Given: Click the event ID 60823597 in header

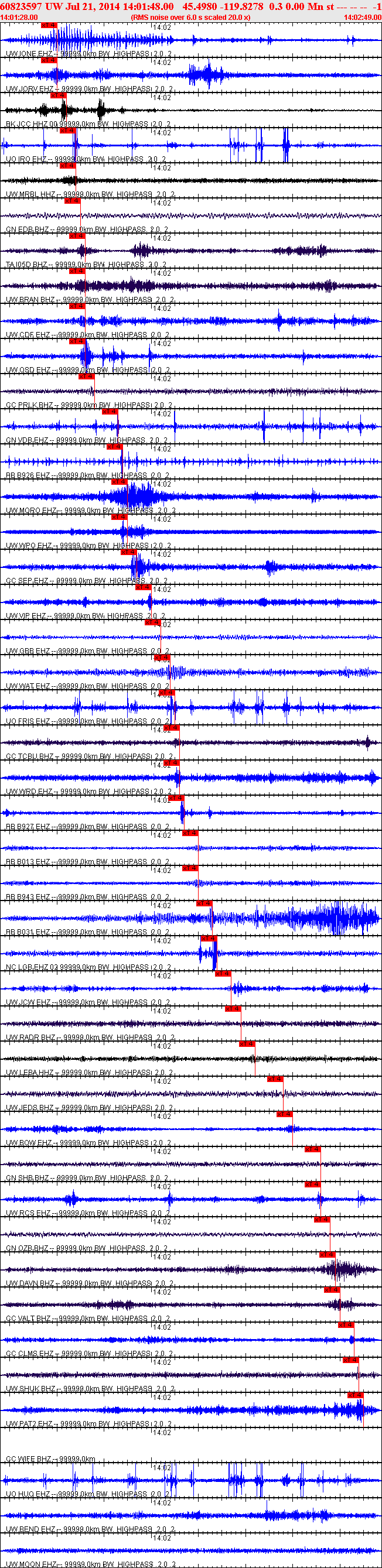Looking at the screenshot, I should tap(21, 6).
